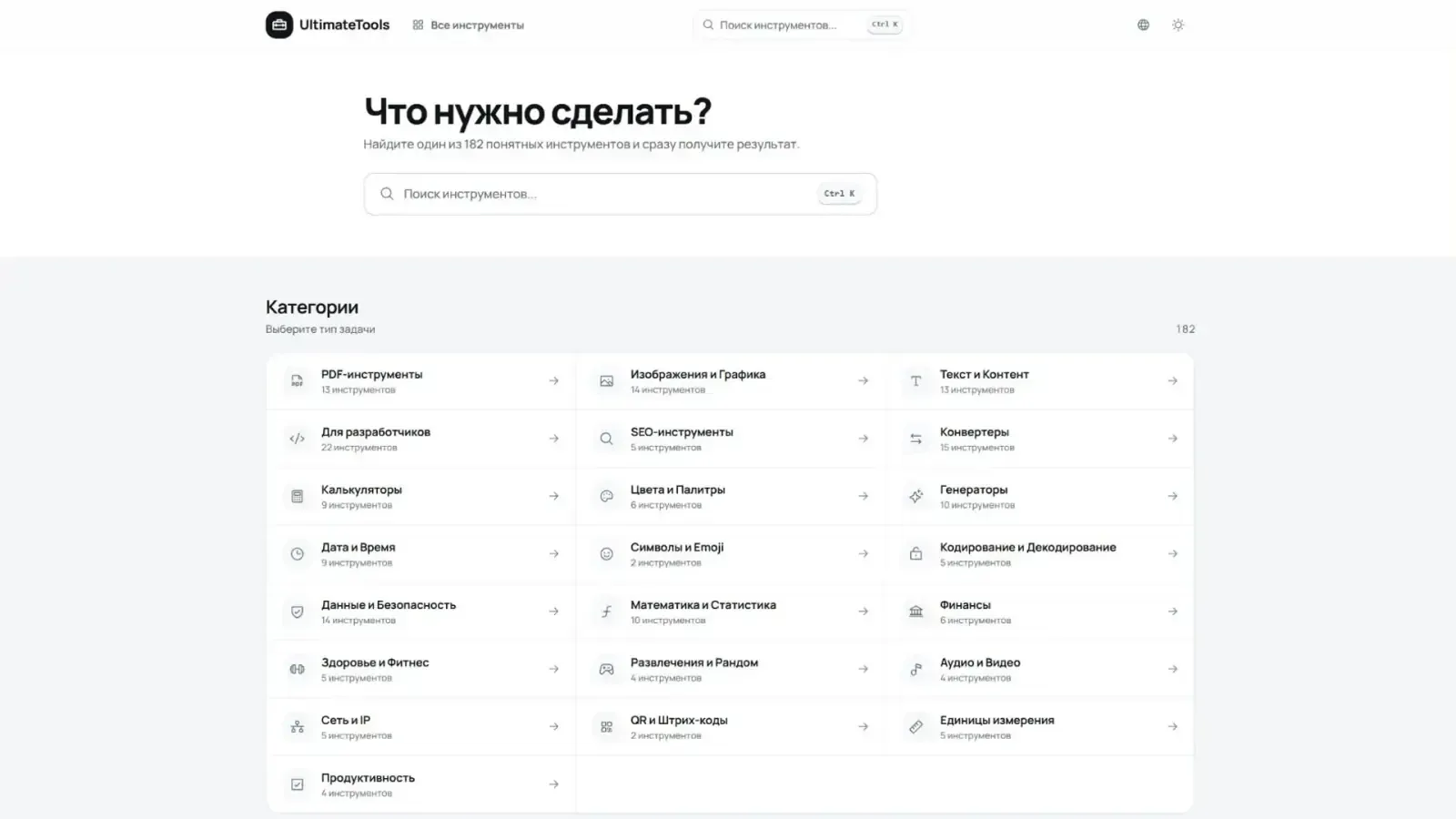The height and width of the screenshot is (819, 1456).
Task: Click the UltimateTools briefcase logo icon
Action: point(279,25)
